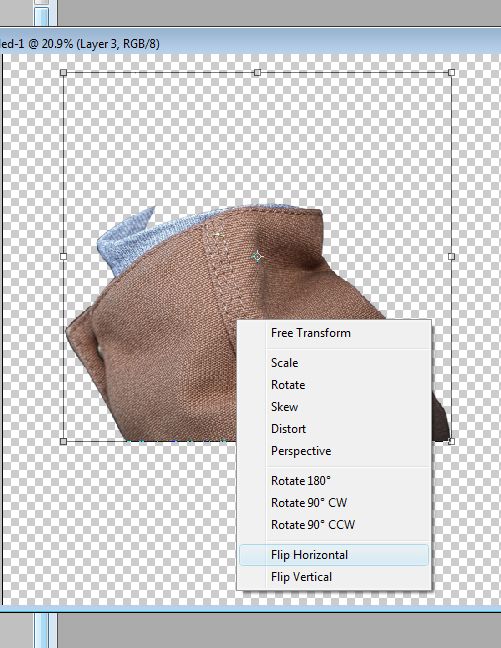Choose Skew from the context menu

click(x=334, y=407)
